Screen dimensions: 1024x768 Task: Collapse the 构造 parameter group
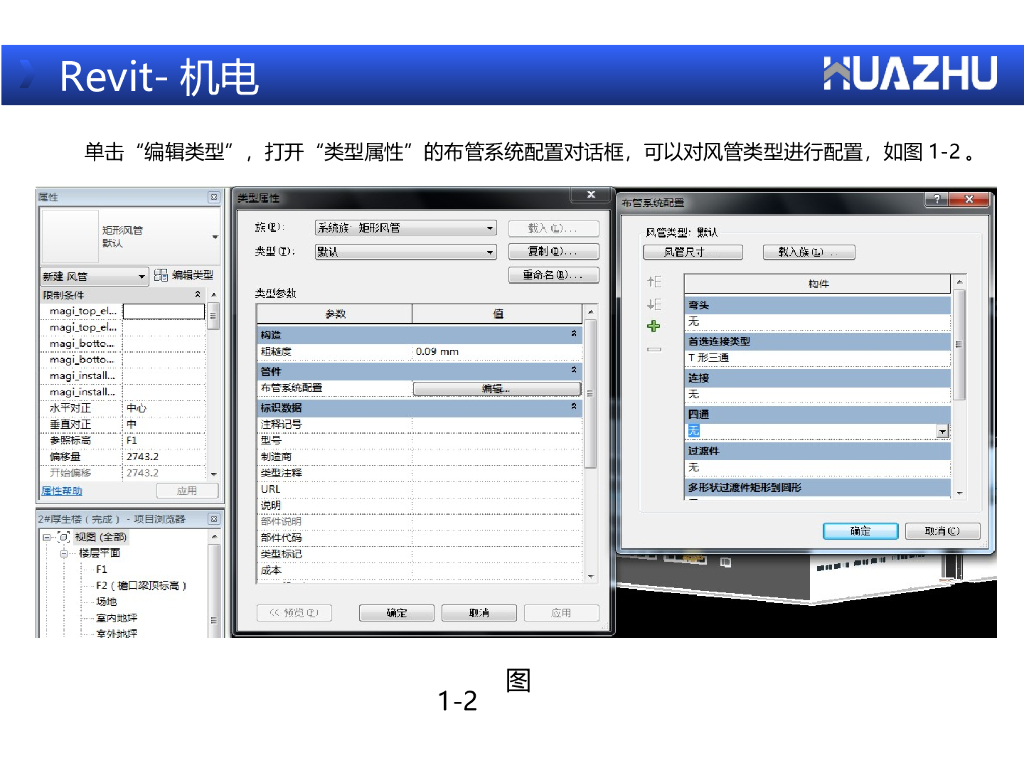574,334
